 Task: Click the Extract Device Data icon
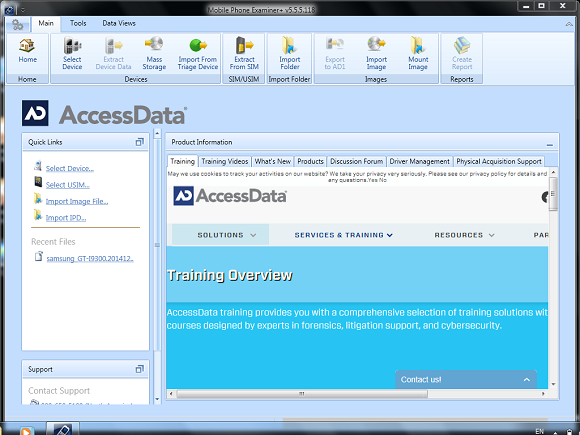pos(113,54)
